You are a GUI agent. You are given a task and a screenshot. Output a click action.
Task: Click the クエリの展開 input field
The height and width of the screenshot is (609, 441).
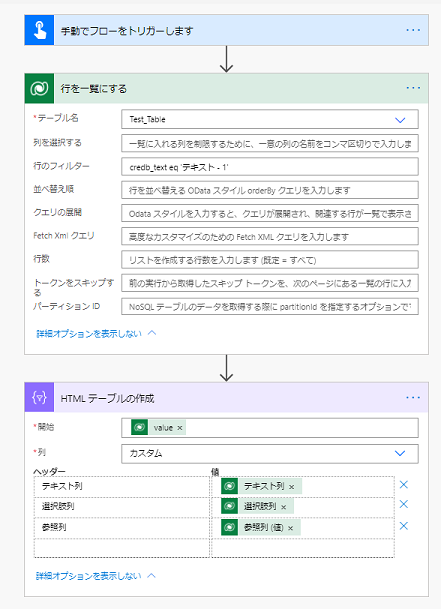coord(270,213)
